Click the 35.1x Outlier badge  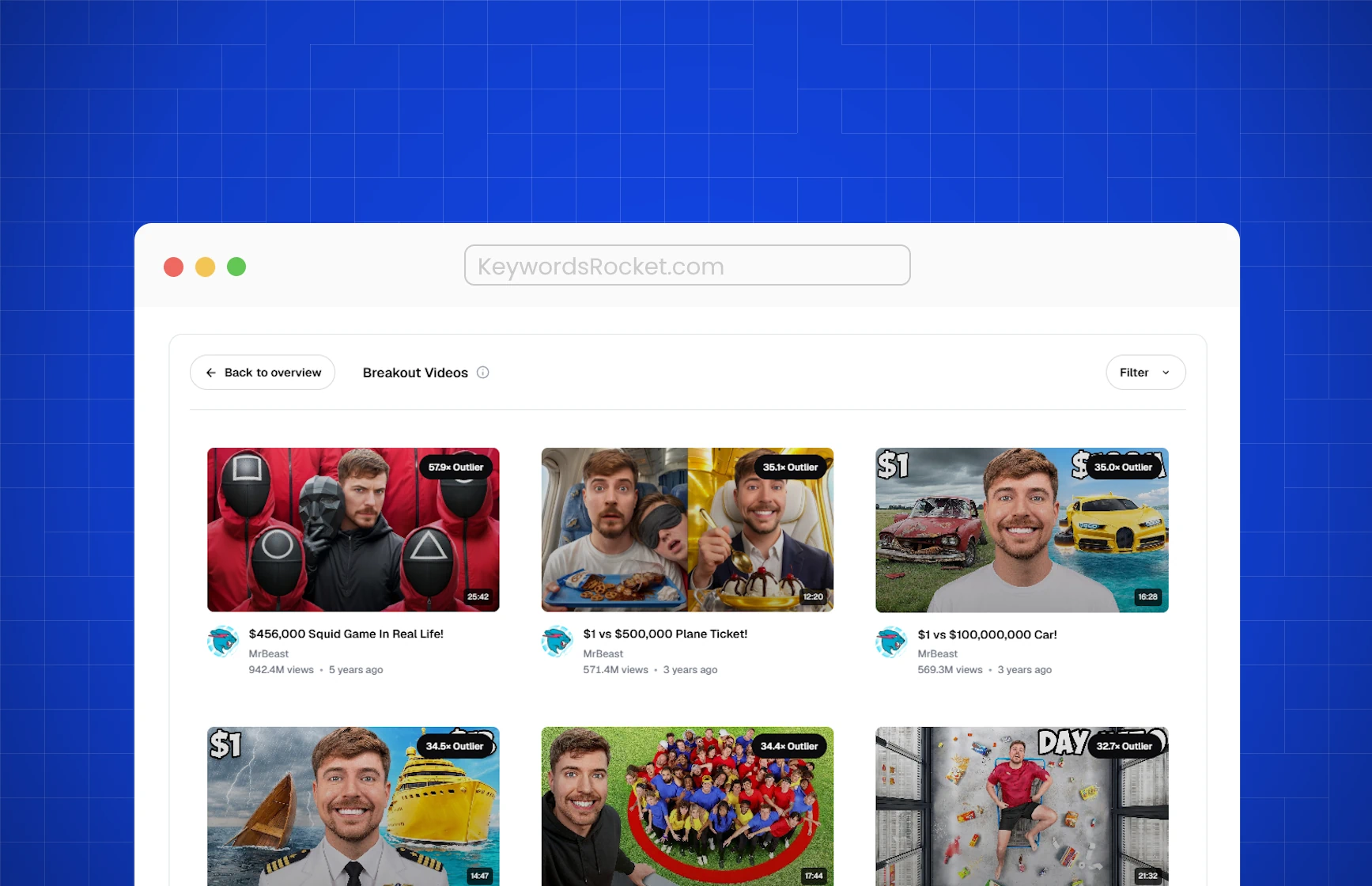pyautogui.click(x=790, y=468)
